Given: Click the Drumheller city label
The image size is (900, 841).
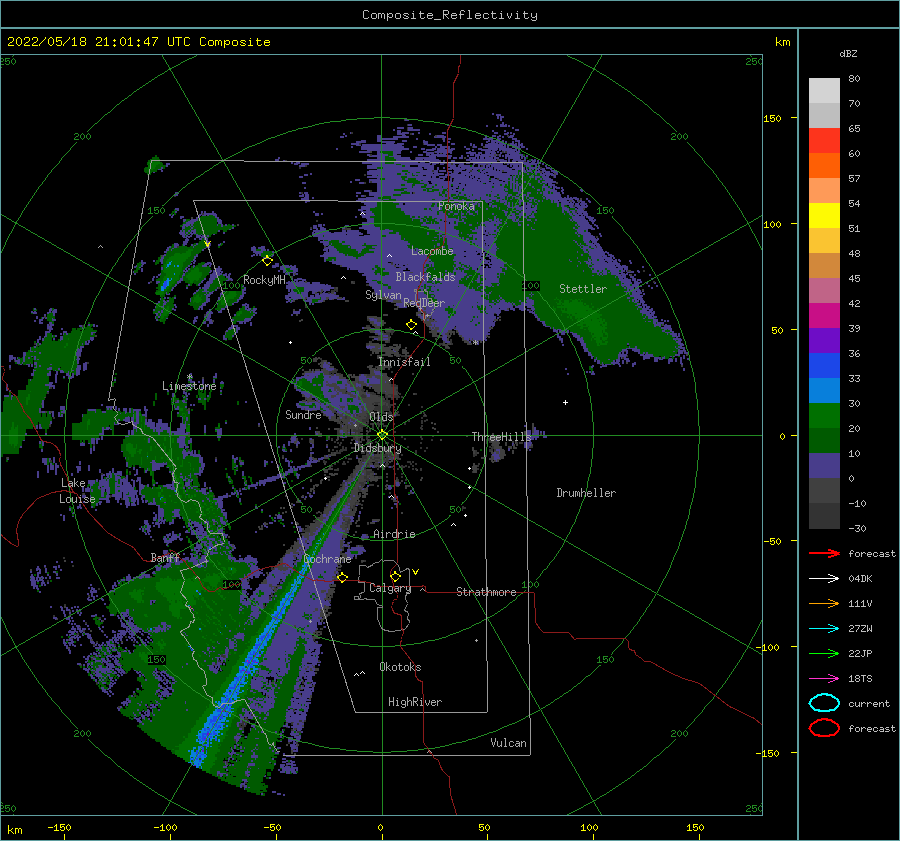Looking at the screenshot, I should (x=586, y=493).
